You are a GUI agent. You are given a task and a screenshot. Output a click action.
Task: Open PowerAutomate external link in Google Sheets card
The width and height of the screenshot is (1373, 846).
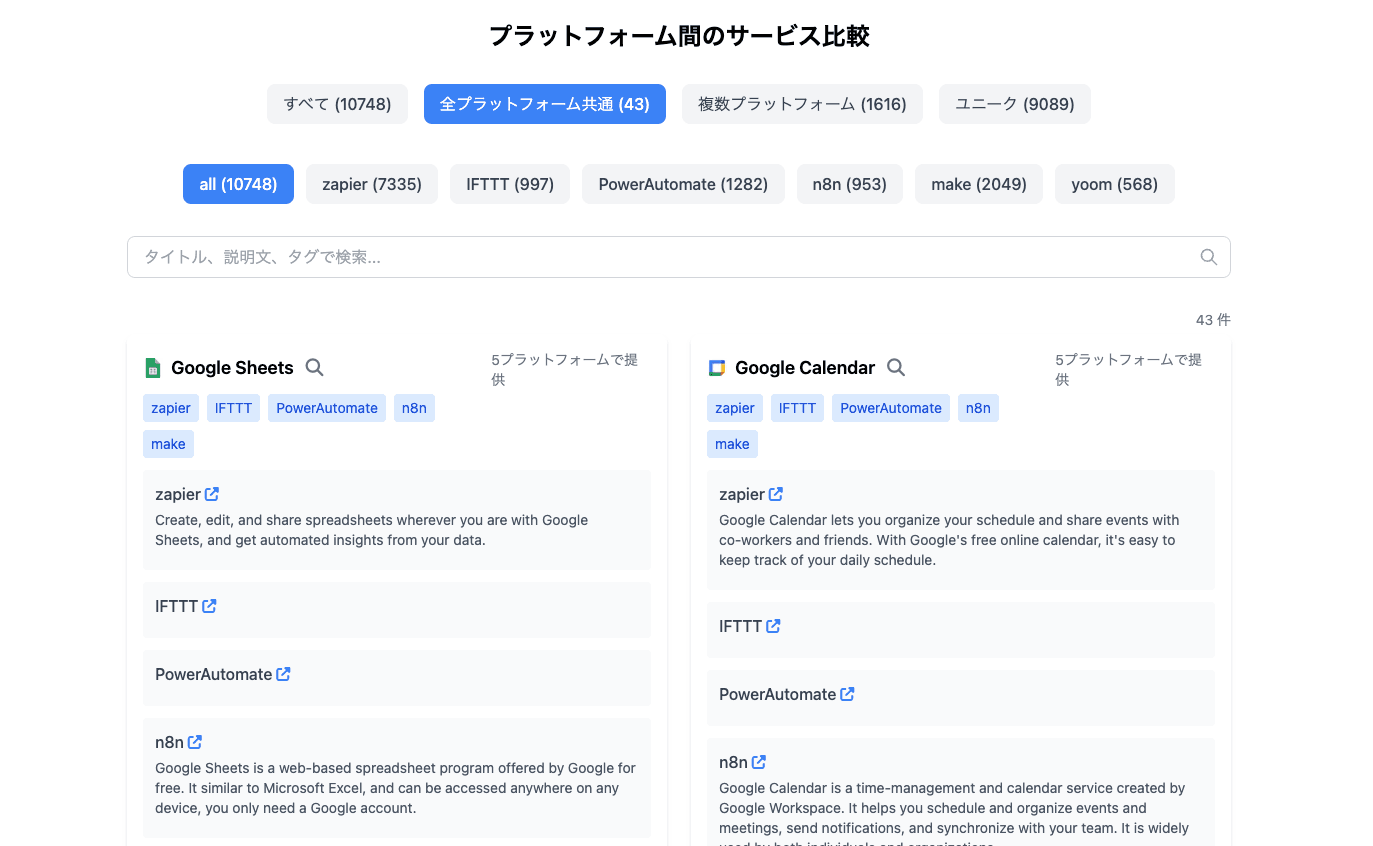pyautogui.click(x=283, y=674)
